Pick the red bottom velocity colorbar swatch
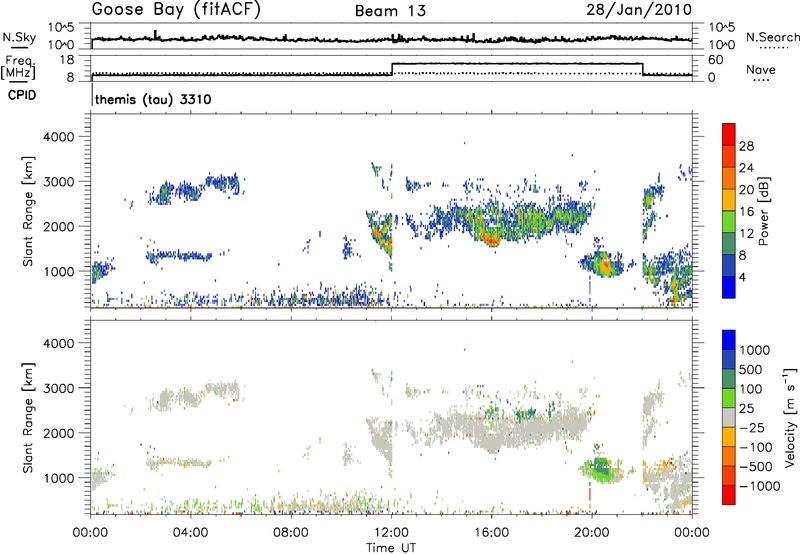This screenshot has width=800, height=554. pyautogui.click(x=729, y=495)
